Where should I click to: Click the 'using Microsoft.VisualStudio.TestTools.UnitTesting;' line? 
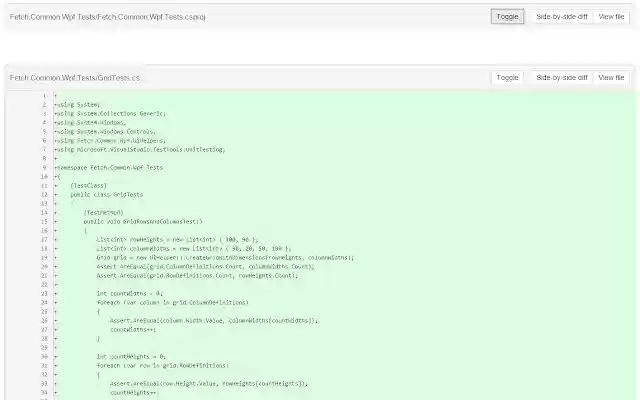click(140, 150)
